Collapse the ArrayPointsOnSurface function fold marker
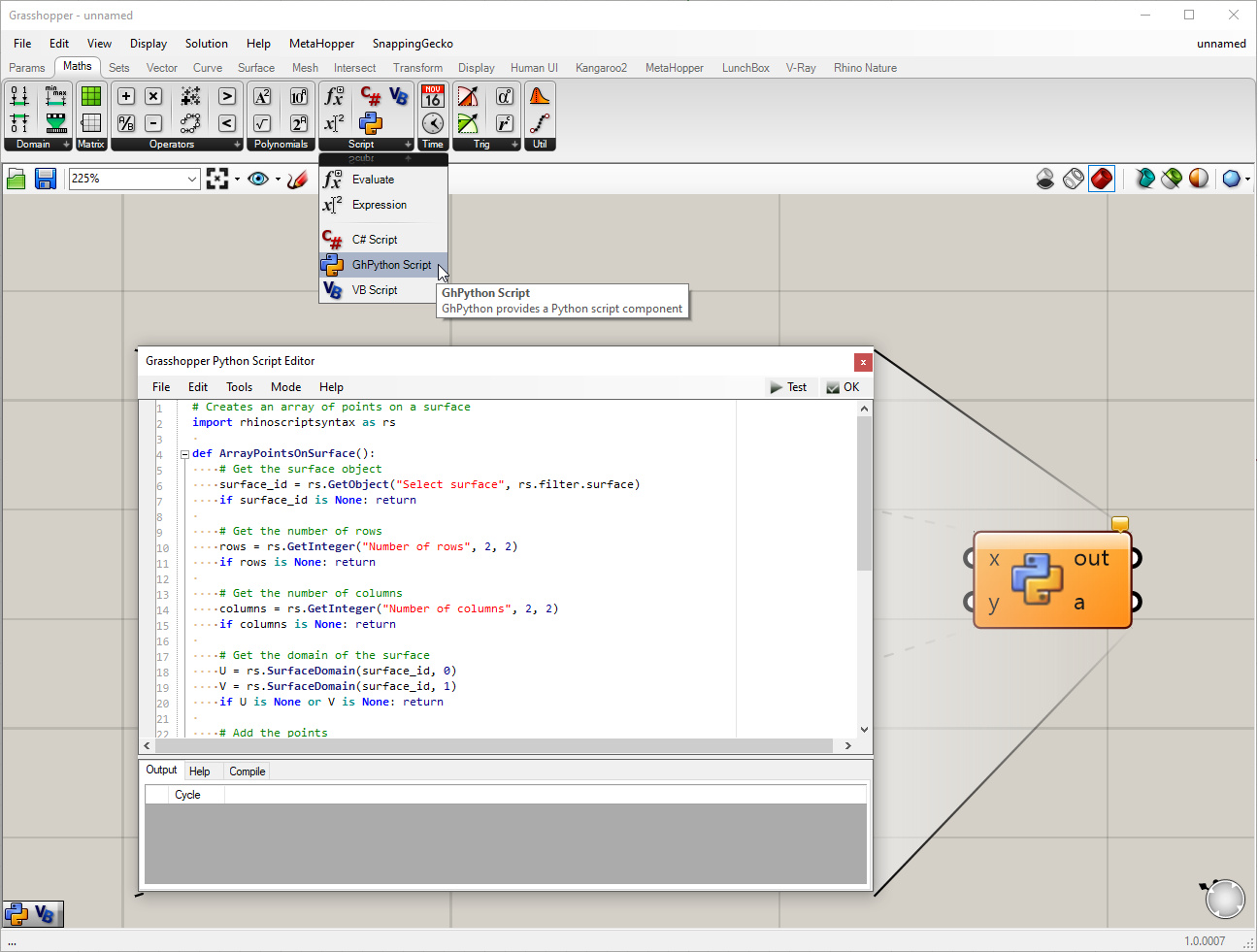 pyautogui.click(x=184, y=454)
